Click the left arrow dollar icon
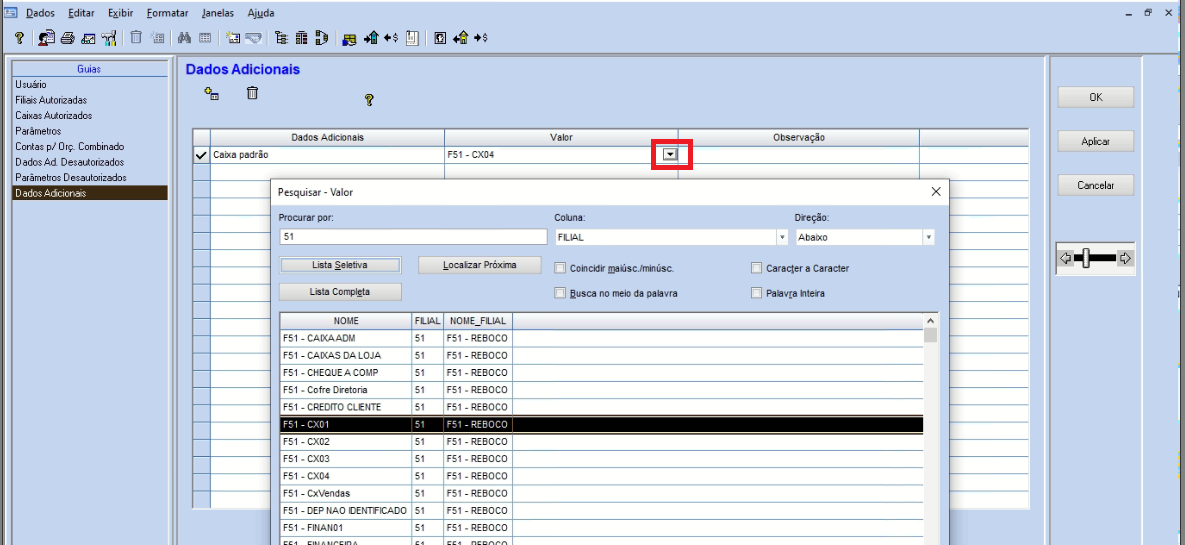1185x545 pixels. click(391, 38)
